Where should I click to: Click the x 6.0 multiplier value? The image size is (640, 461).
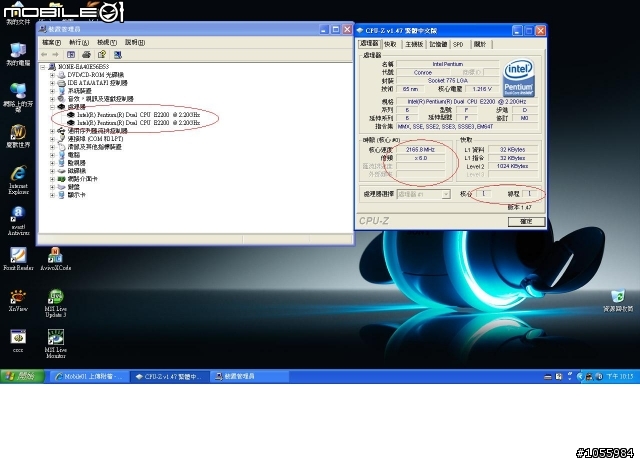pyautogui.click(x=420, y=158)
